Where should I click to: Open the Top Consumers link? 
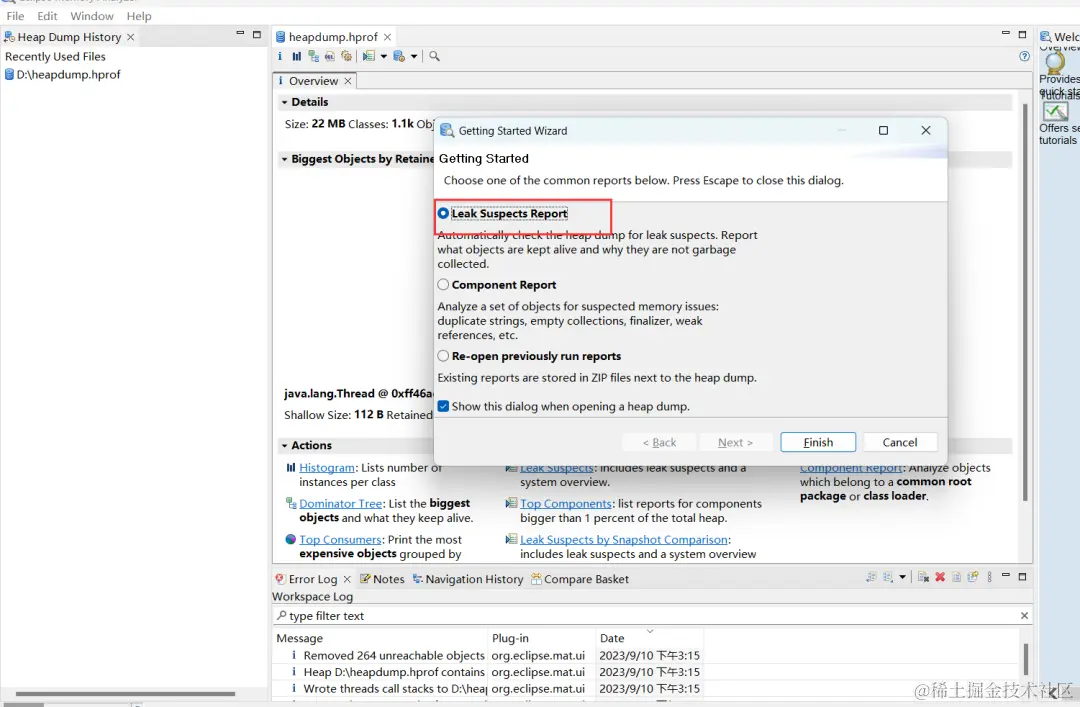tap(340, 539)
